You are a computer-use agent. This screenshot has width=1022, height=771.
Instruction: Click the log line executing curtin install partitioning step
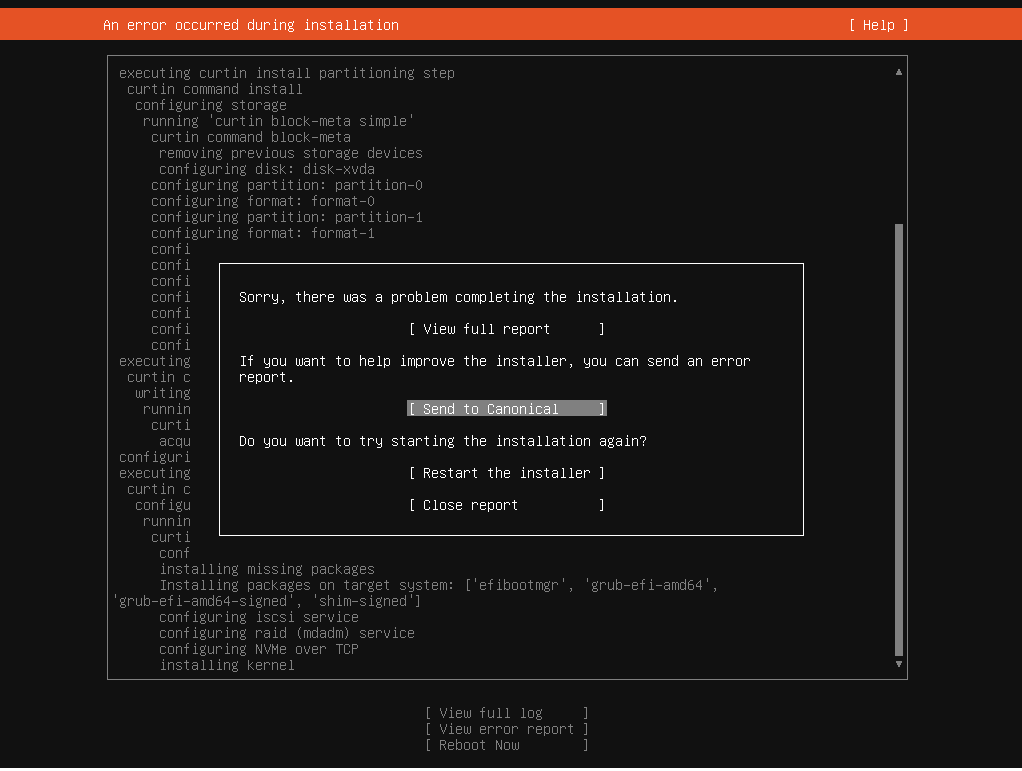coord(287,72)
